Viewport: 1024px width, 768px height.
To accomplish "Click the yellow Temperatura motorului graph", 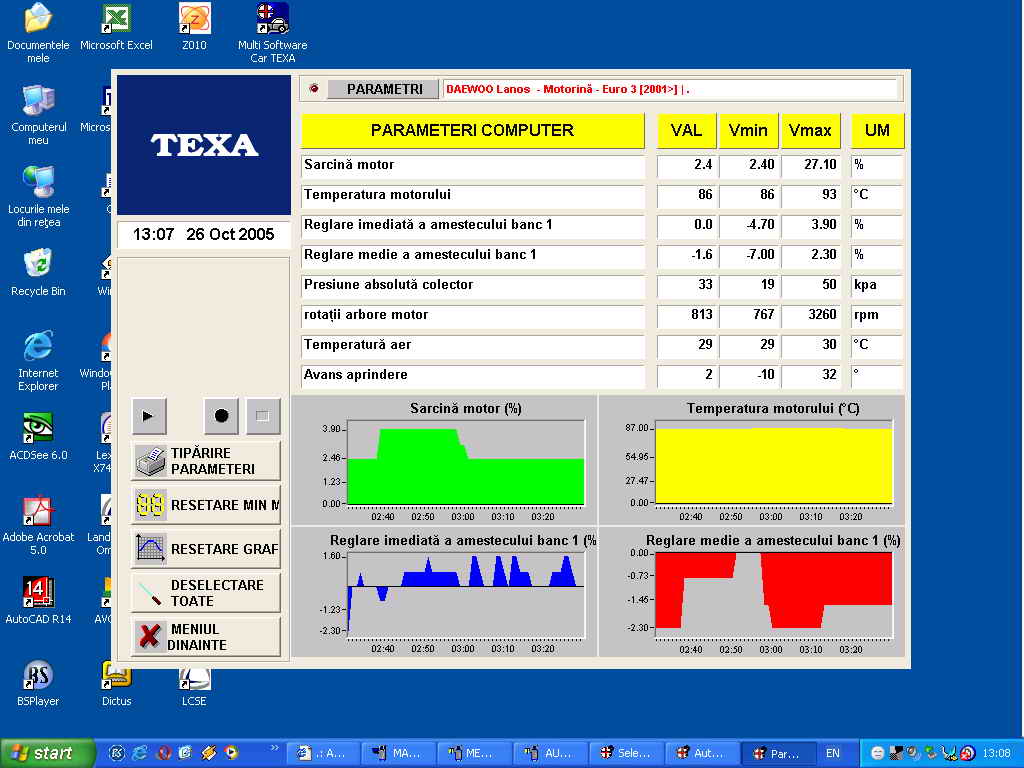I will pos(773,463).
